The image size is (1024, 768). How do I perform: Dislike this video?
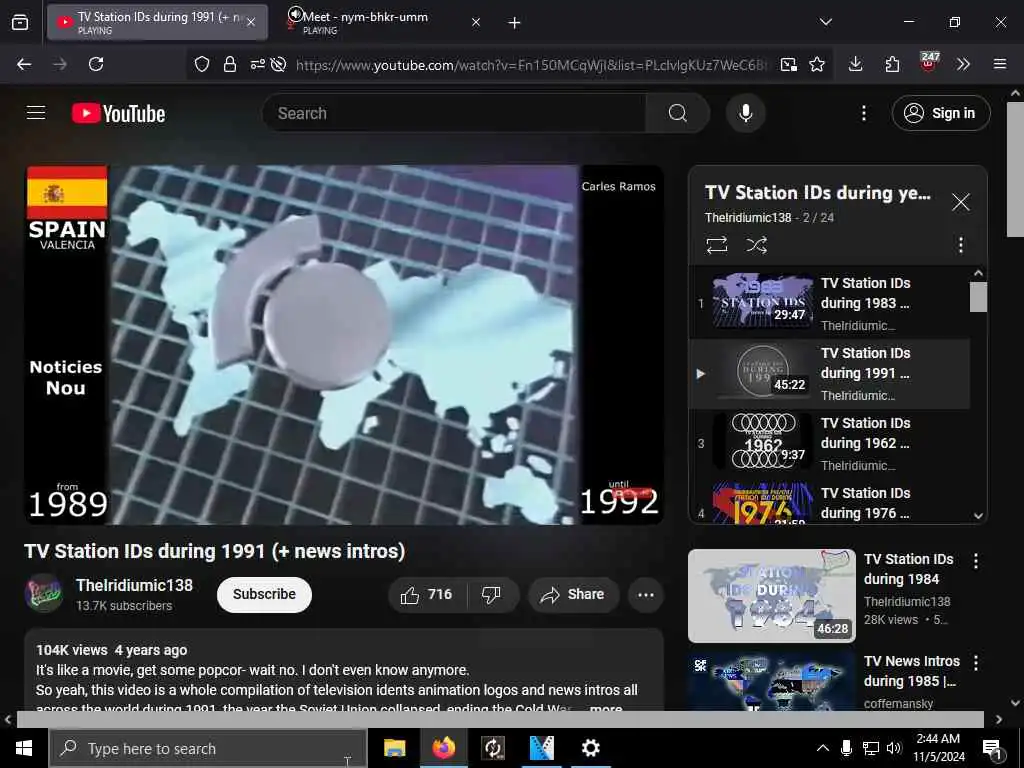click(x=492, y=594)
